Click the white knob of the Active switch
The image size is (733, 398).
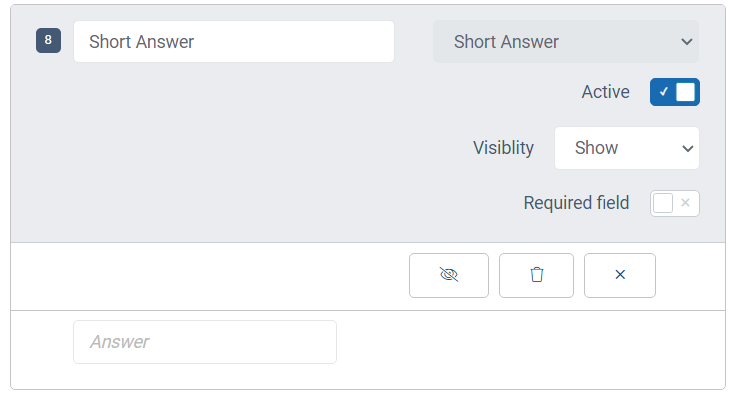(685, 92)
